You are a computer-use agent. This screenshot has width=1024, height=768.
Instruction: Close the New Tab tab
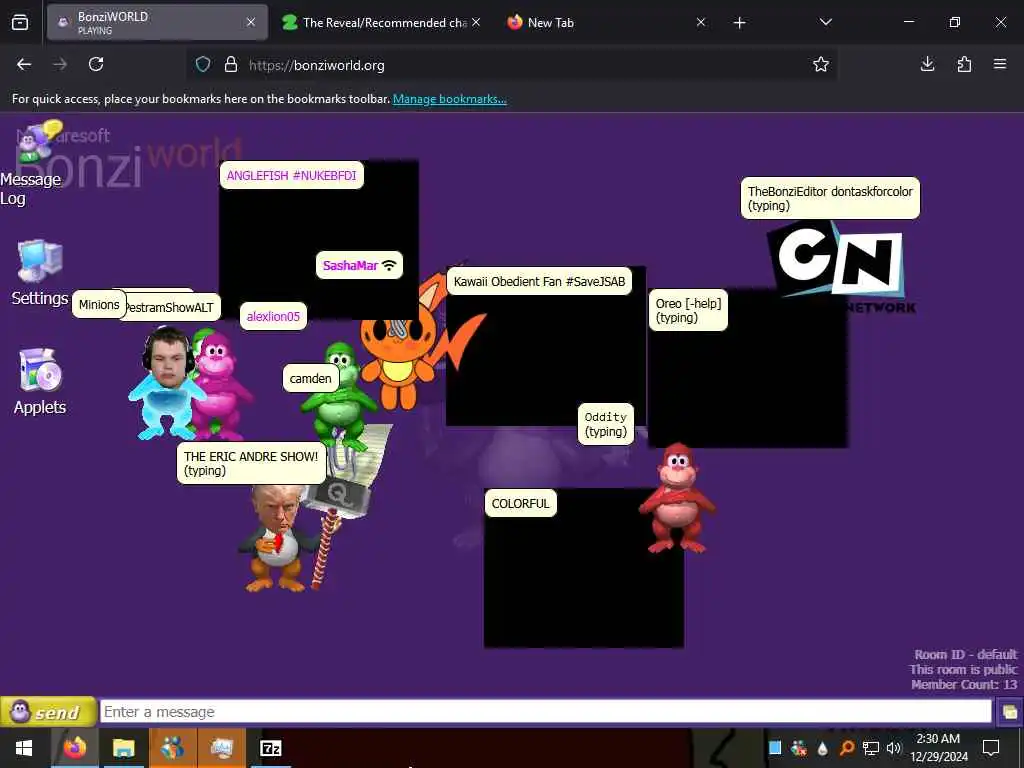pos(701,22)
